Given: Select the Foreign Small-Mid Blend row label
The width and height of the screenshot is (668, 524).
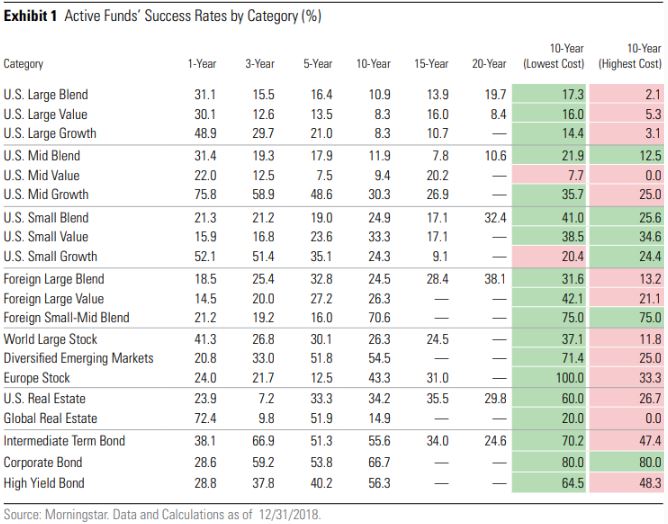Looking at the screenshot, I should coord(65,318).
